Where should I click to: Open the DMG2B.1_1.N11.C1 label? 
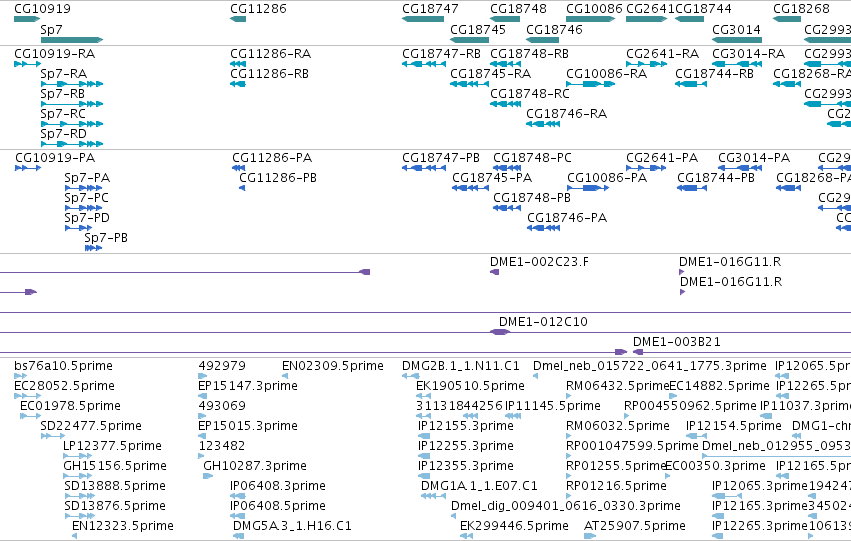click(461, 366)
